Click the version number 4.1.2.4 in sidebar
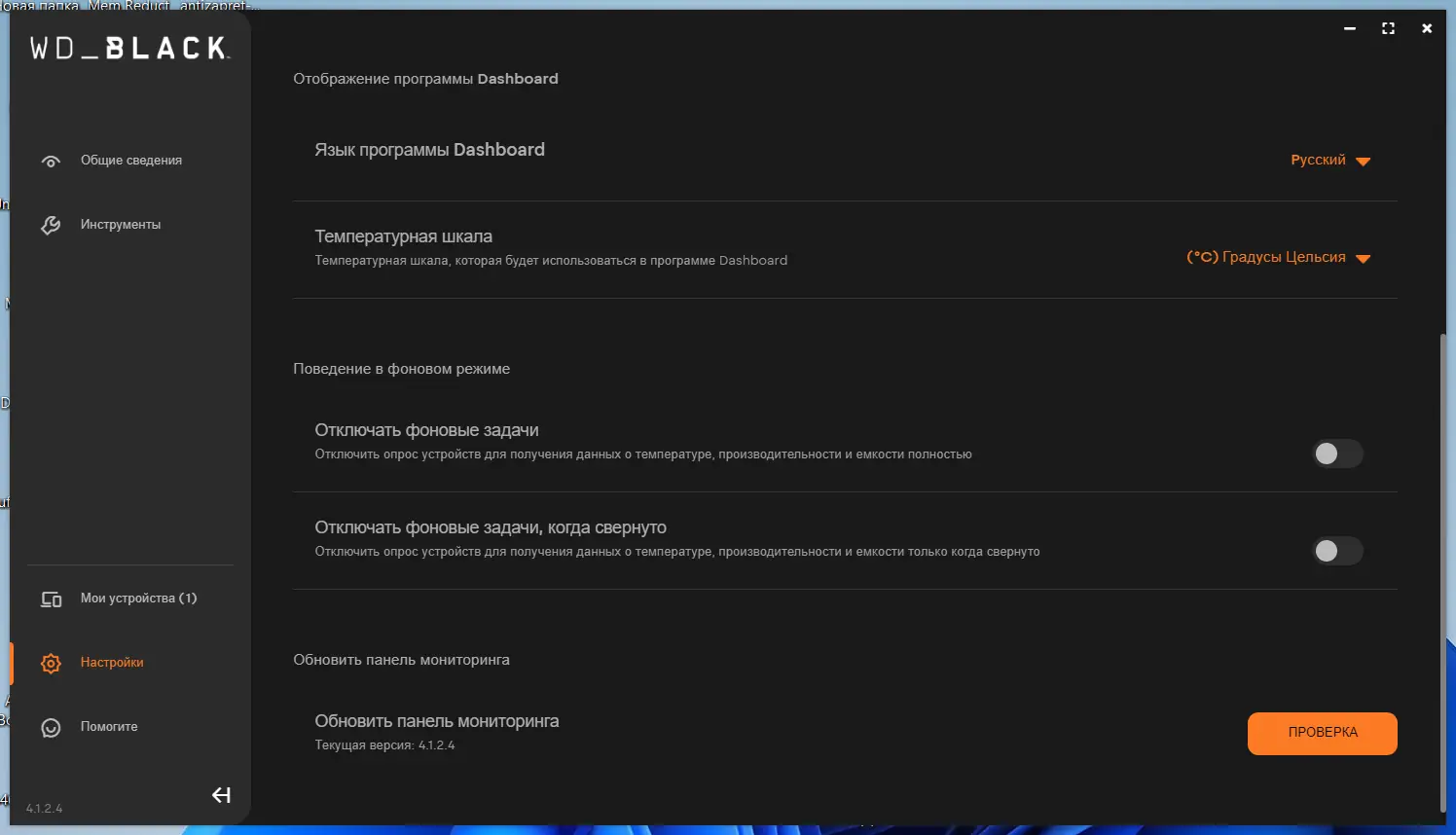 click(x=44, y=809)
